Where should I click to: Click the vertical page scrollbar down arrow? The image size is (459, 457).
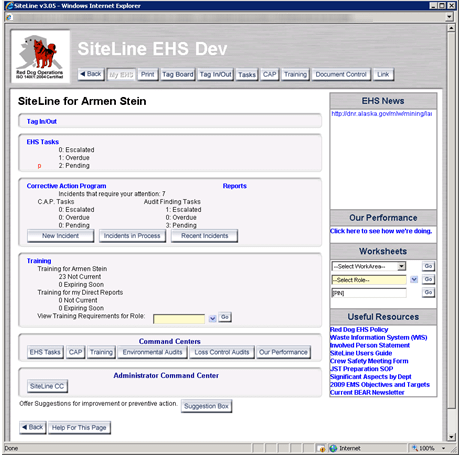click(x=451, y=437)
